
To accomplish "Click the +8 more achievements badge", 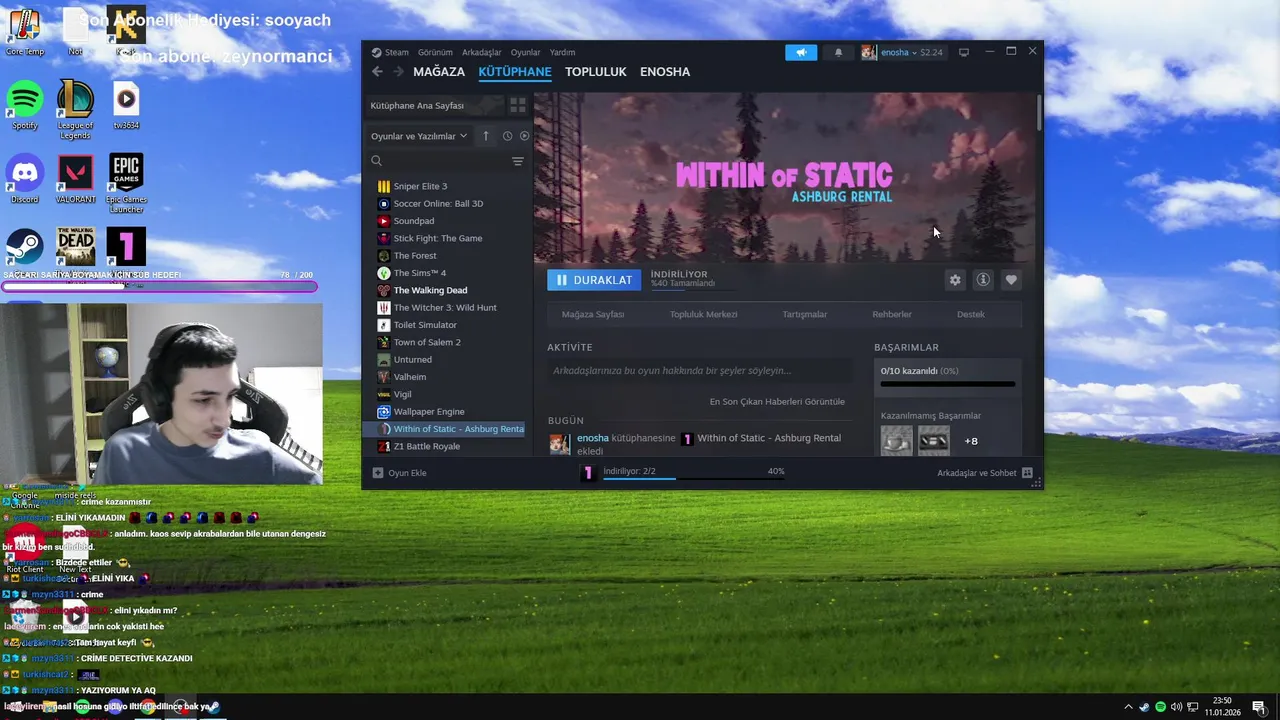I will (x=971, y=441).
